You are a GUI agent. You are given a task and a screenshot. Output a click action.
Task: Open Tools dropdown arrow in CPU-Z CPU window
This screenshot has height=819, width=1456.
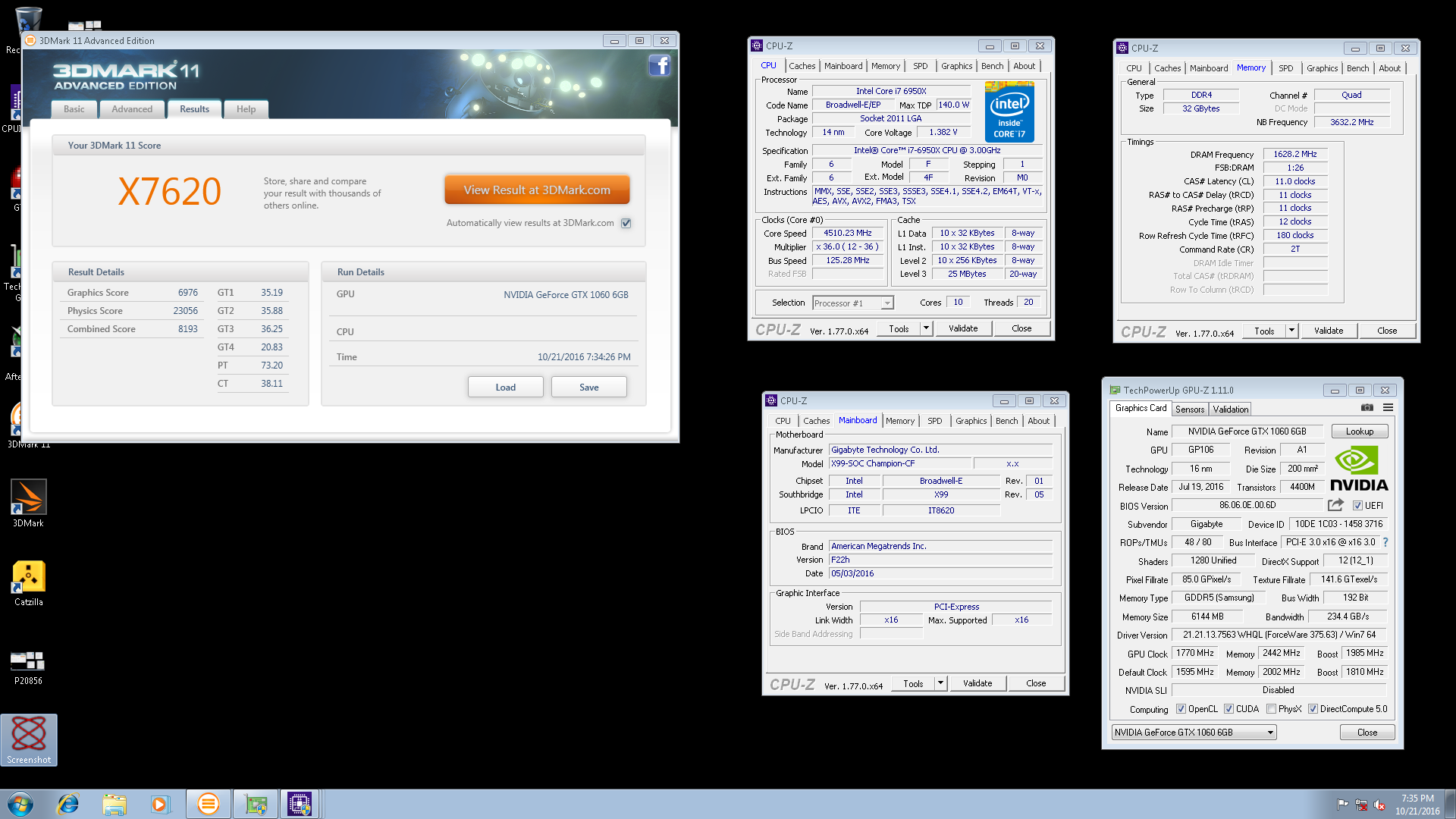coord(926,328)
